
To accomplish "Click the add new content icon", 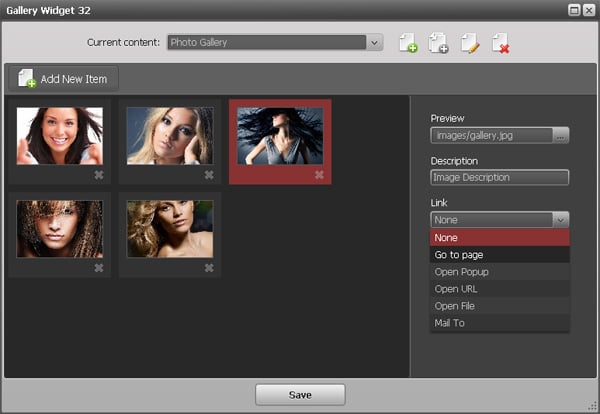I will (408, 43).
